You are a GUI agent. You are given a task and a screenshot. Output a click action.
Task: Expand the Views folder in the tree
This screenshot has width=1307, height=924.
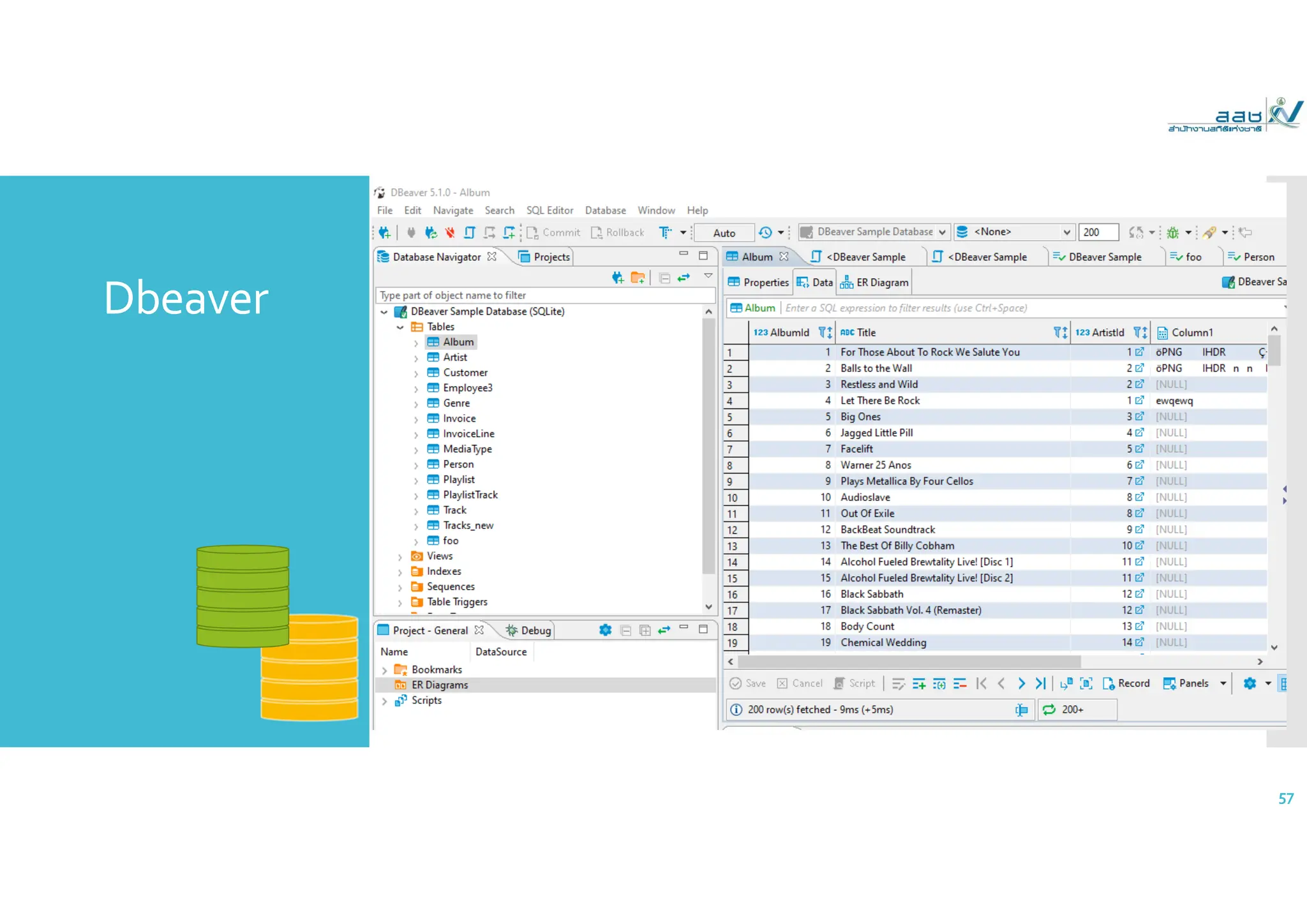[x=400, y=556]
